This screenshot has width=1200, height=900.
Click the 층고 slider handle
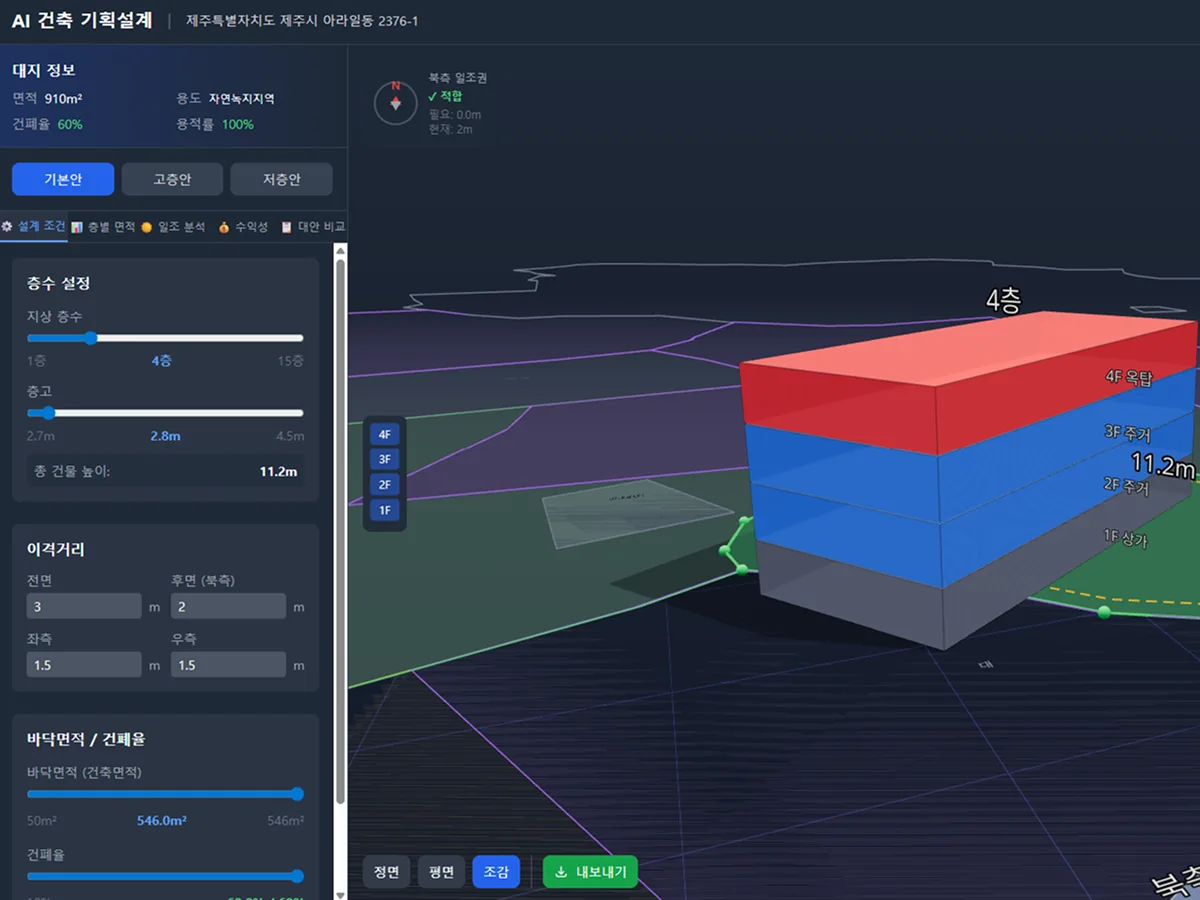pyautogui.click(x=48, y=412)
